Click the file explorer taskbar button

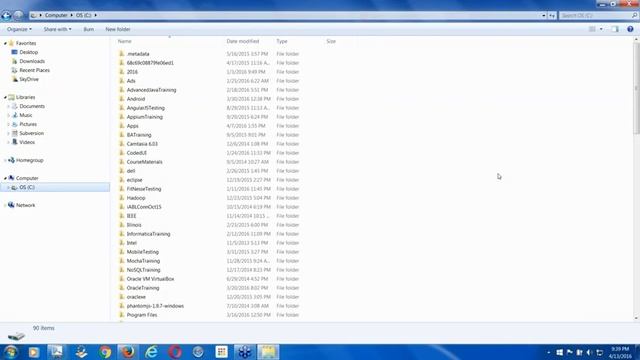[268, 352]
